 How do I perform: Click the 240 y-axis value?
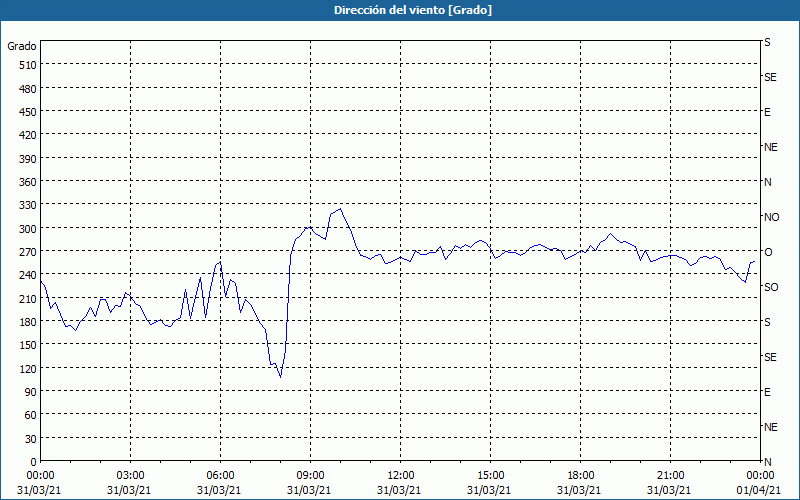point(28,276)
